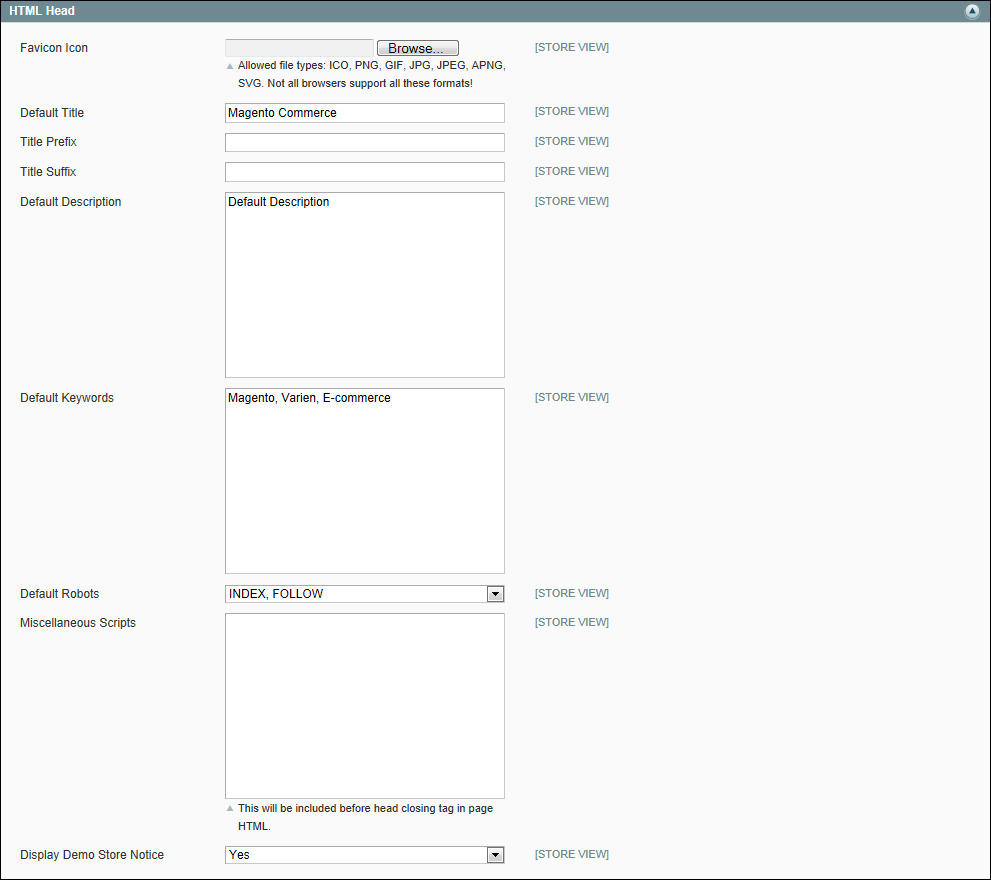The height and width of the screenshot is (880, 991).
Task: Open the Display Demo Store Notice dropdown
Action: point(365,855)
